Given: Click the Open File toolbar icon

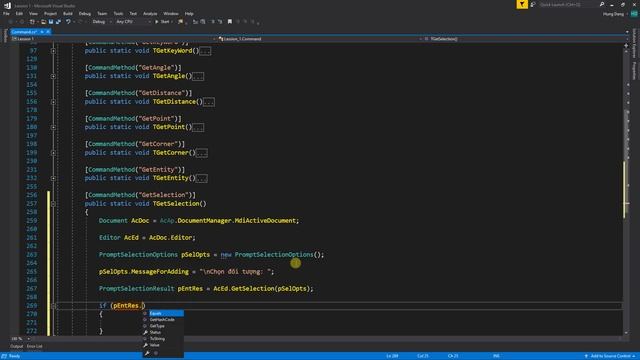Looking at the screenshot, I should pos(43,22).
